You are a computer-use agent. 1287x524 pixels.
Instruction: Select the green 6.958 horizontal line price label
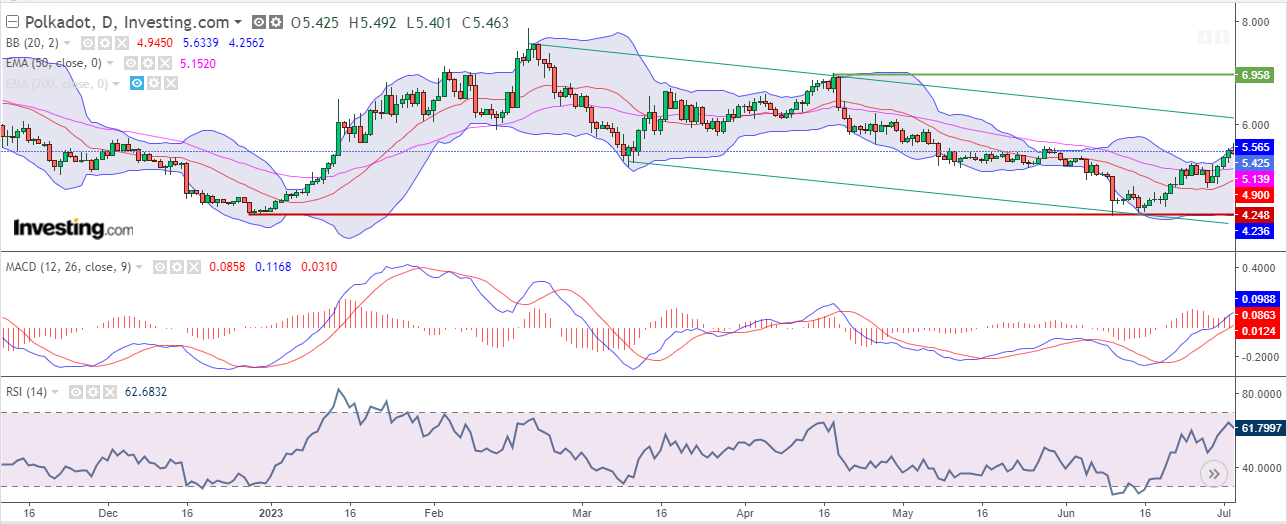pos(1255,75)
